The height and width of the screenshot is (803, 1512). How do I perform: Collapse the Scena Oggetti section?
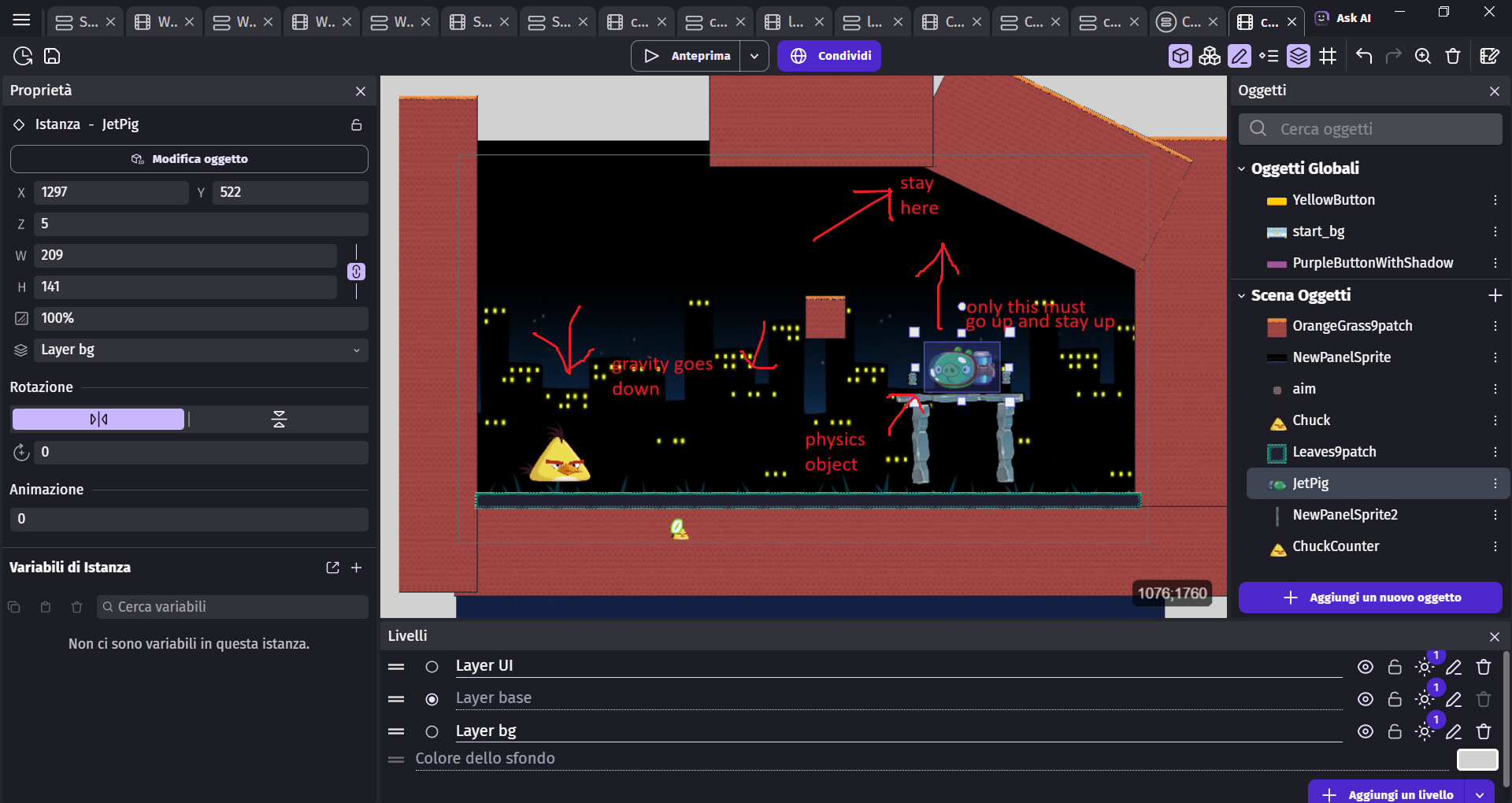coord(1242,296)
